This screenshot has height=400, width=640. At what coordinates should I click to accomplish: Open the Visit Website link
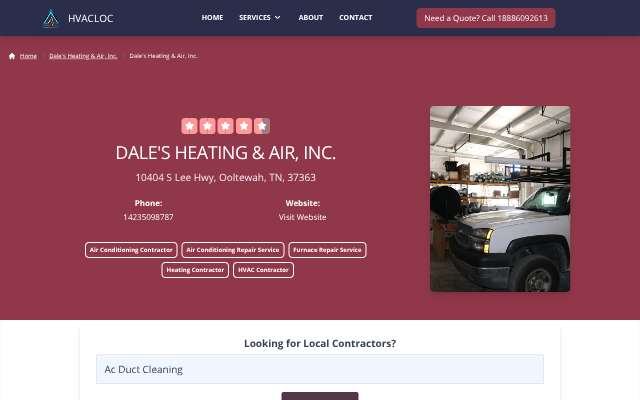tap(302, 217)
